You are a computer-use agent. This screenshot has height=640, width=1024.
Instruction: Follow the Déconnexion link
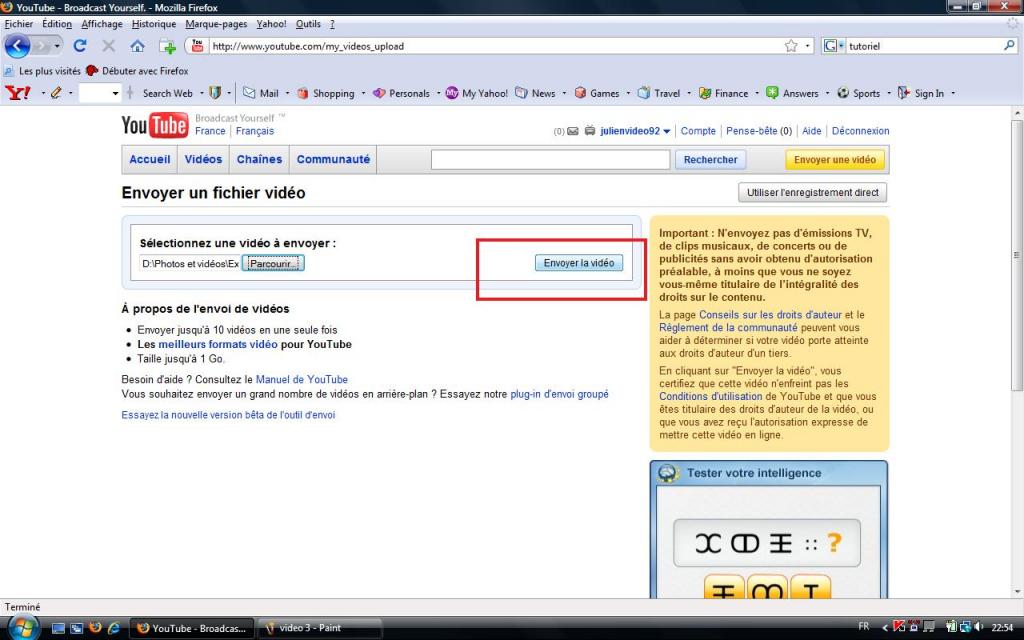point(860,131)
